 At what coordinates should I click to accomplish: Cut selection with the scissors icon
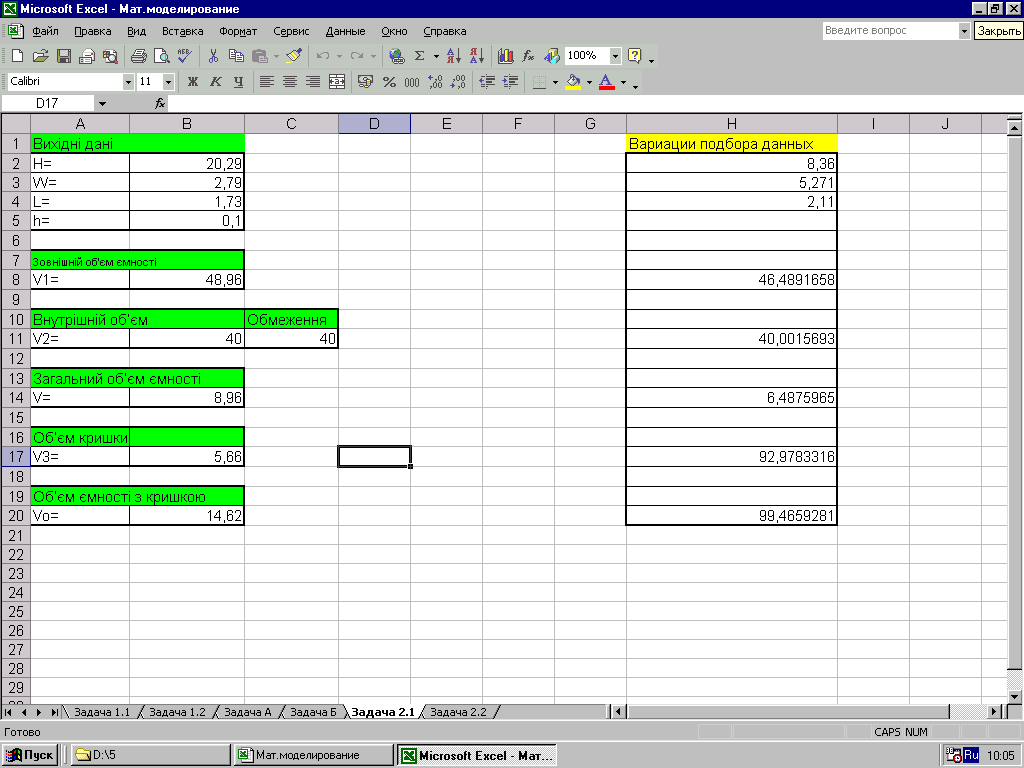[213, 56]
